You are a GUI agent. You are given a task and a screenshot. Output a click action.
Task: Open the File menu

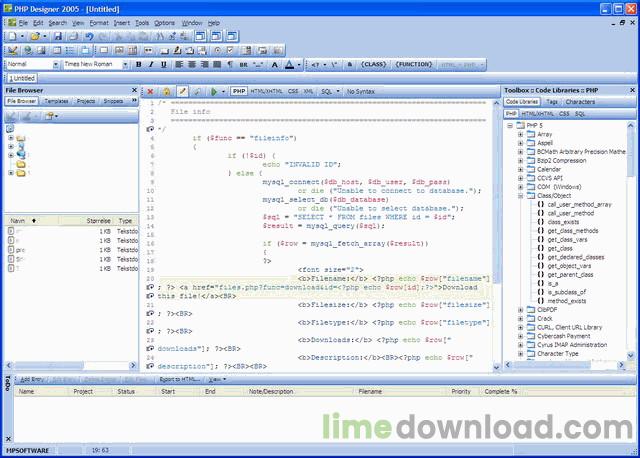[23, 23]
